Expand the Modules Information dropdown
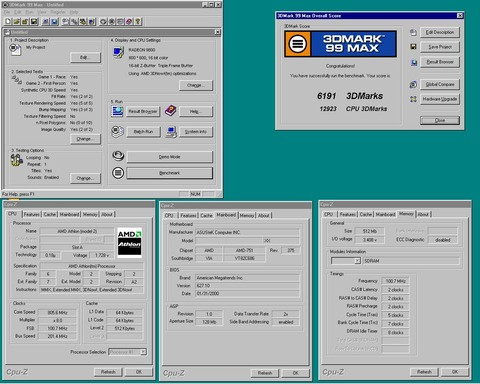 (357, 261)
